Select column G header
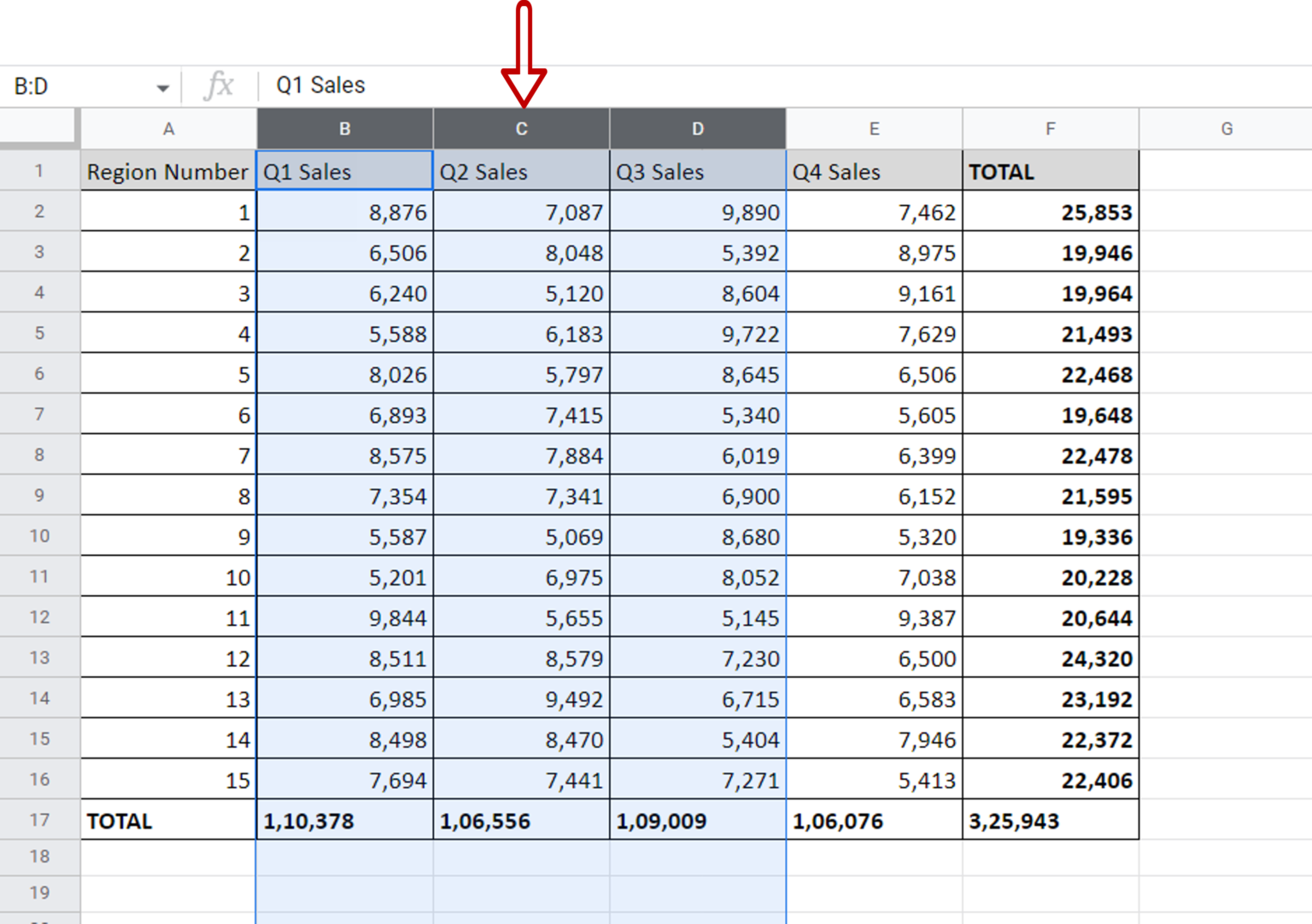 pos(1227,128)
